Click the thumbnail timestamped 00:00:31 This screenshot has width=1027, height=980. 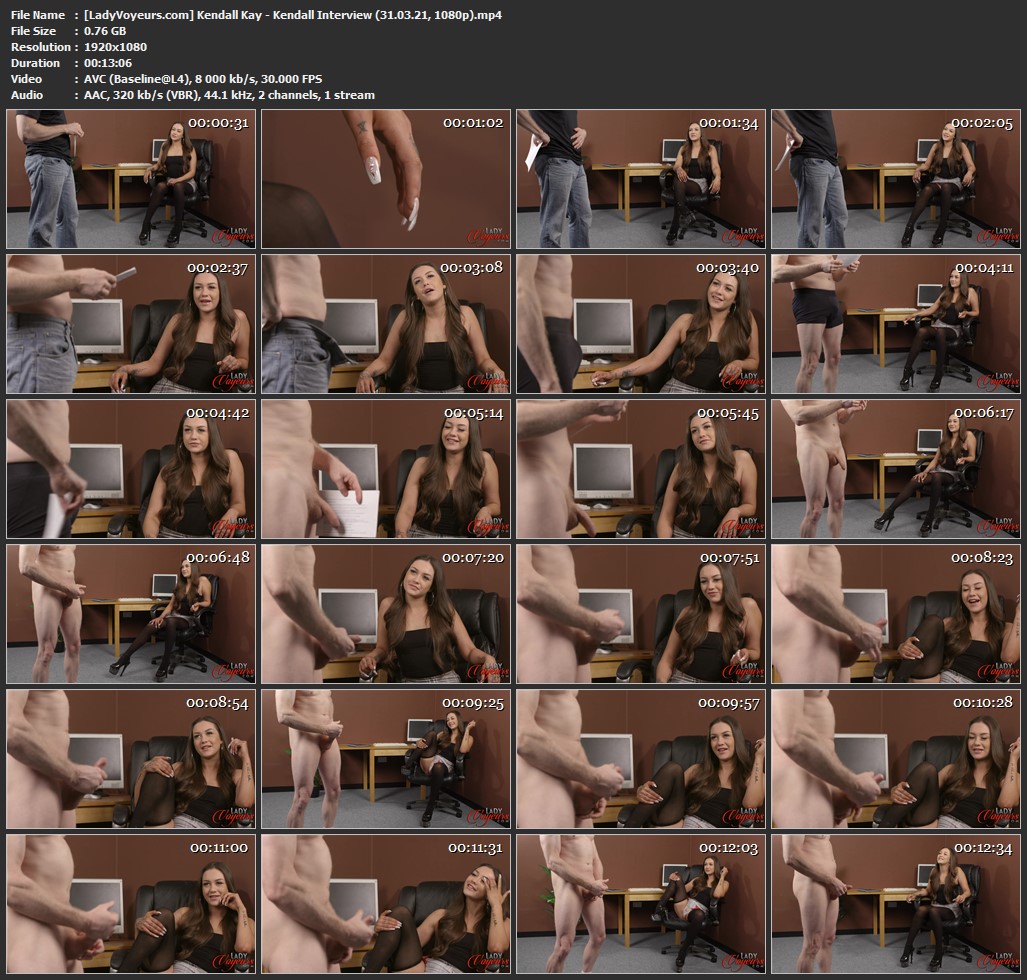[132, 178]
